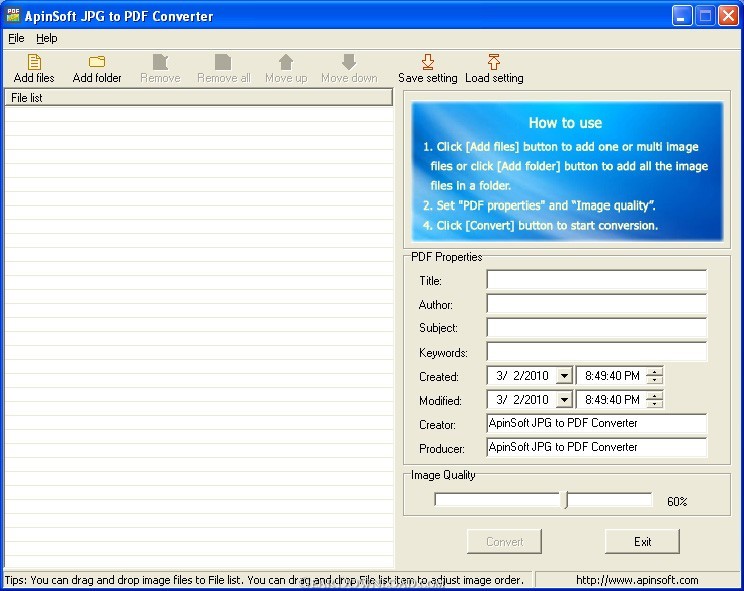Open the File menu
Image resolution: width=744 pixels, height=591 pixels.
[16, 38]
